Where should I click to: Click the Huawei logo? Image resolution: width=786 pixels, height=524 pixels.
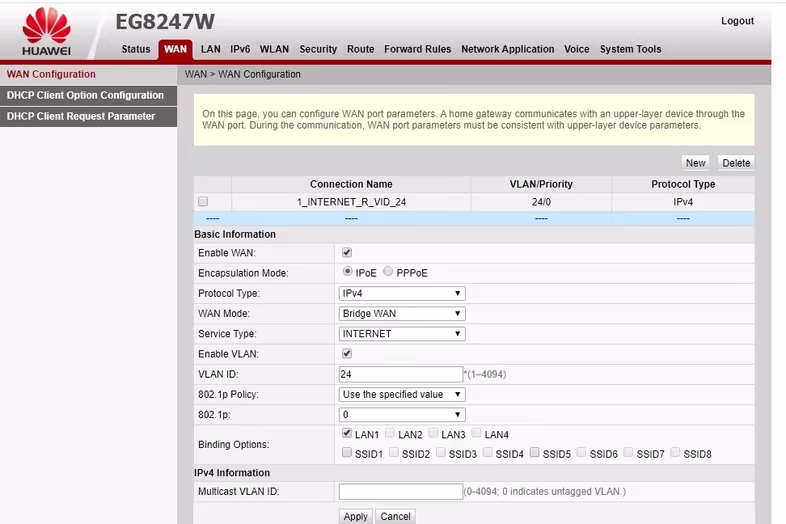(46, 31)
